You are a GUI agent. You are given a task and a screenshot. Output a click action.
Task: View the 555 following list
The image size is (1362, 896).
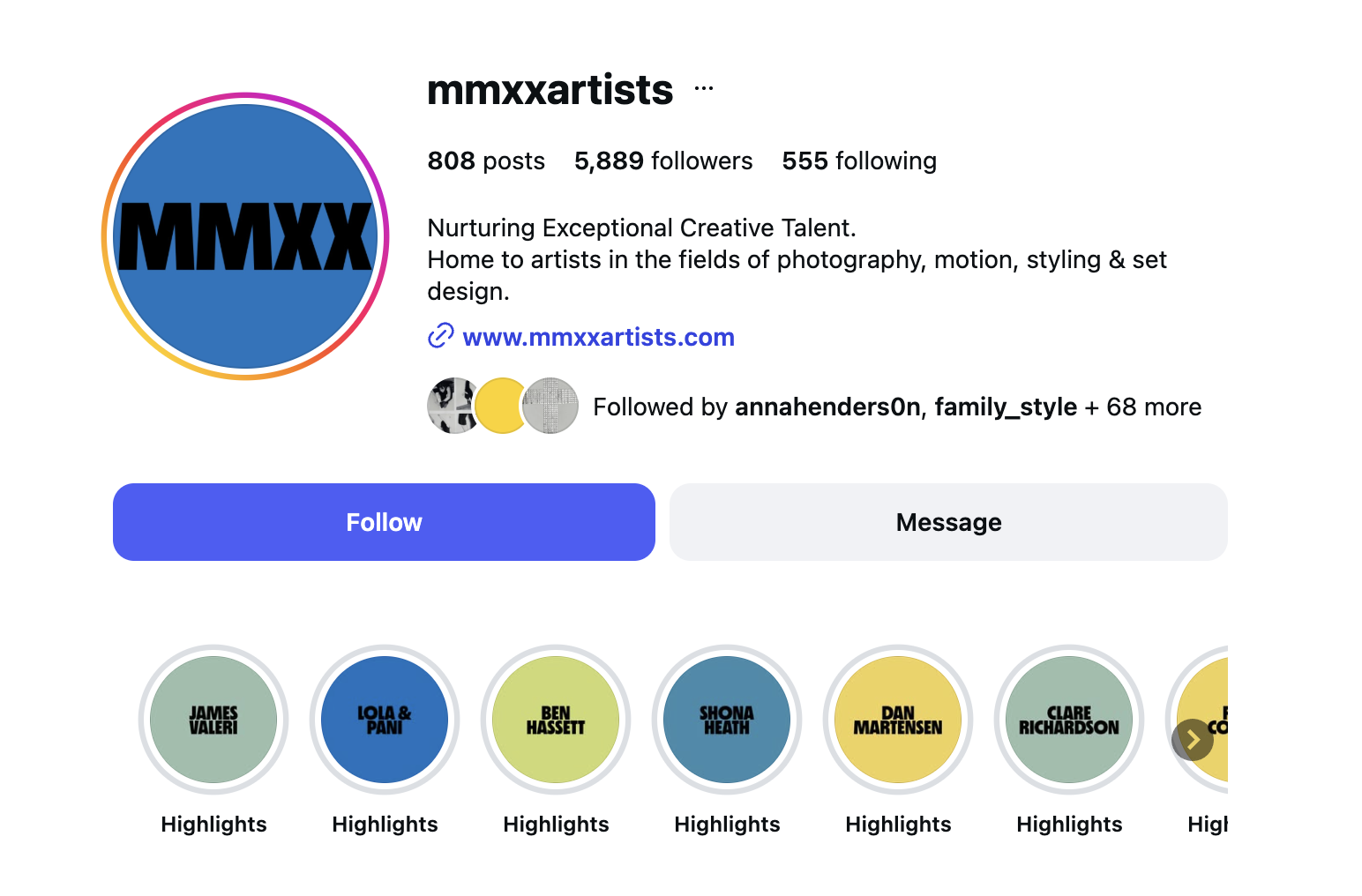coord(859,161)
